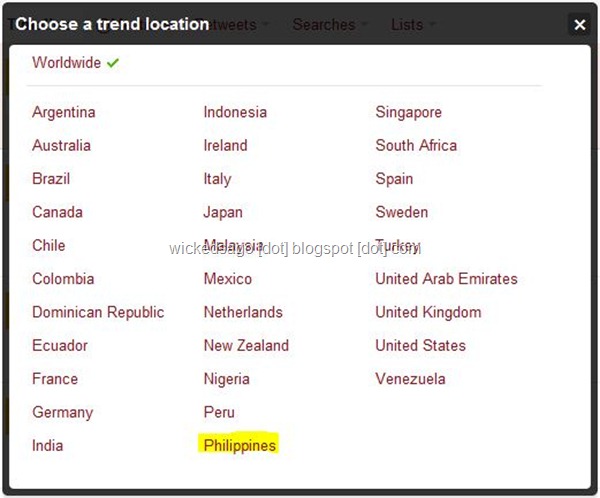
Task: Open the Searches dropdown
Action: pos(322,25)
